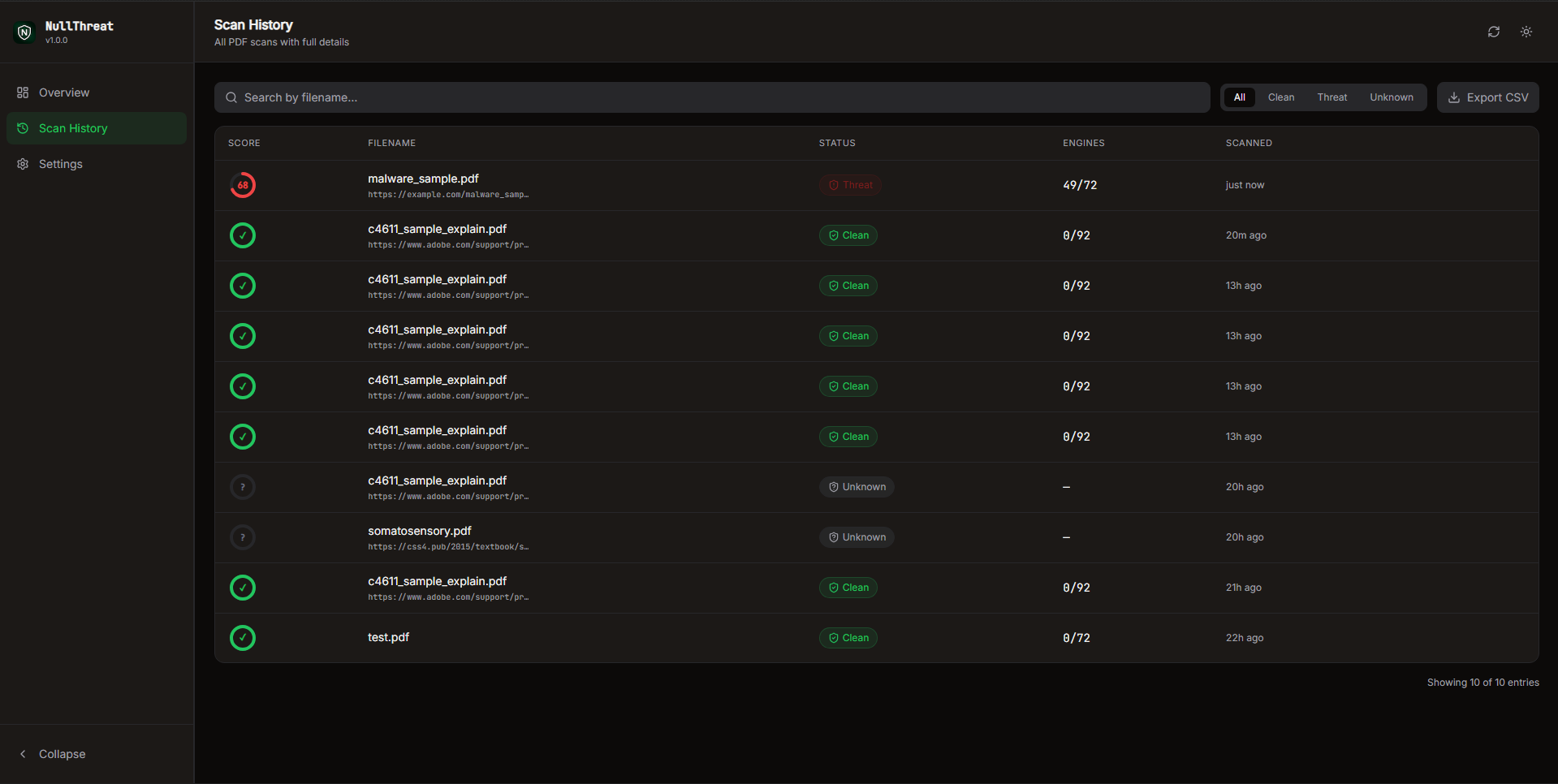Collapse the sidebar with the chevron
Screen dimensions: 1558x784
(23, 754)
